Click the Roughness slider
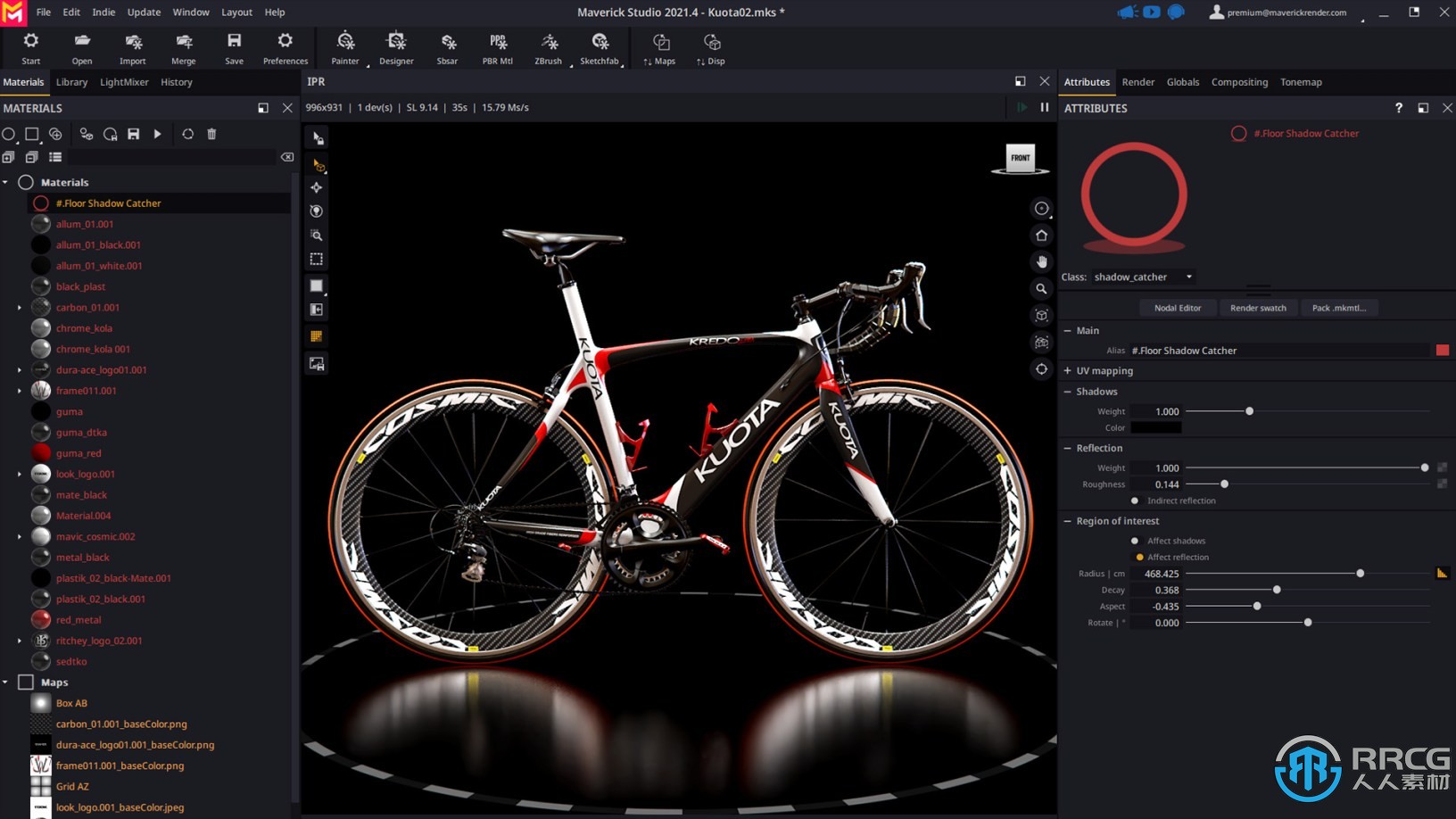1456x819 pixels. pos(1307,484)
